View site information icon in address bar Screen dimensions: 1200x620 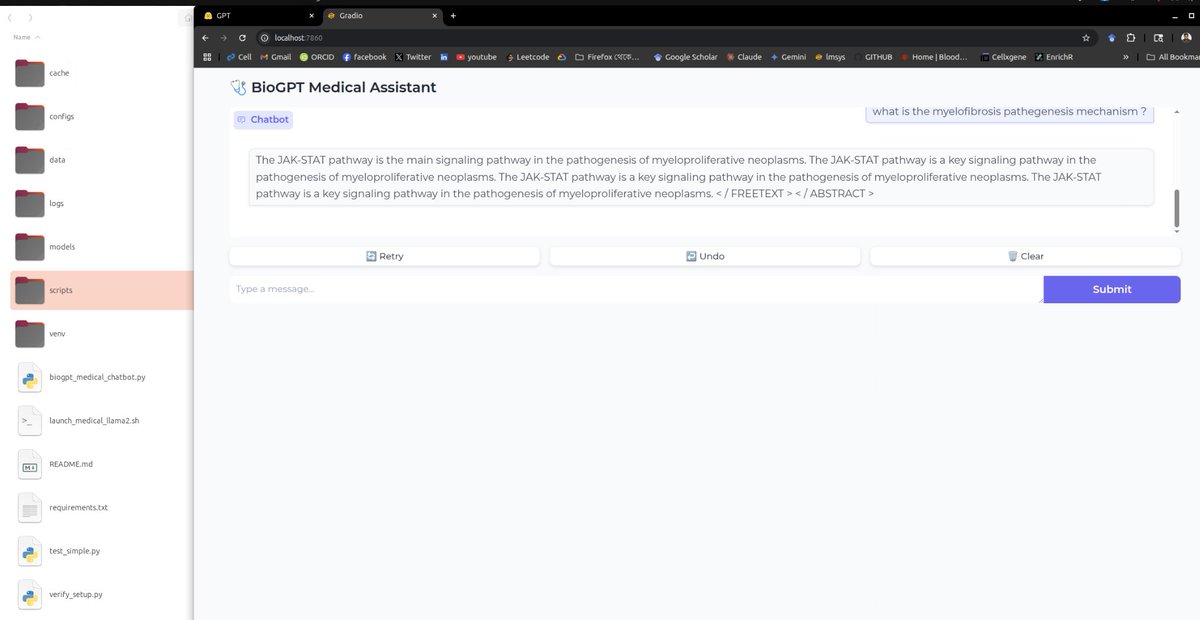tap(265, 37)
